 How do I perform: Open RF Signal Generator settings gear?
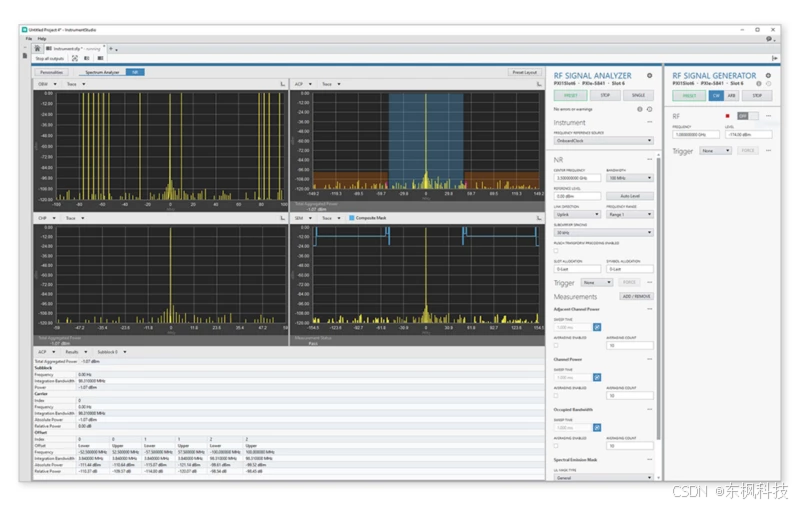(768, 75)
